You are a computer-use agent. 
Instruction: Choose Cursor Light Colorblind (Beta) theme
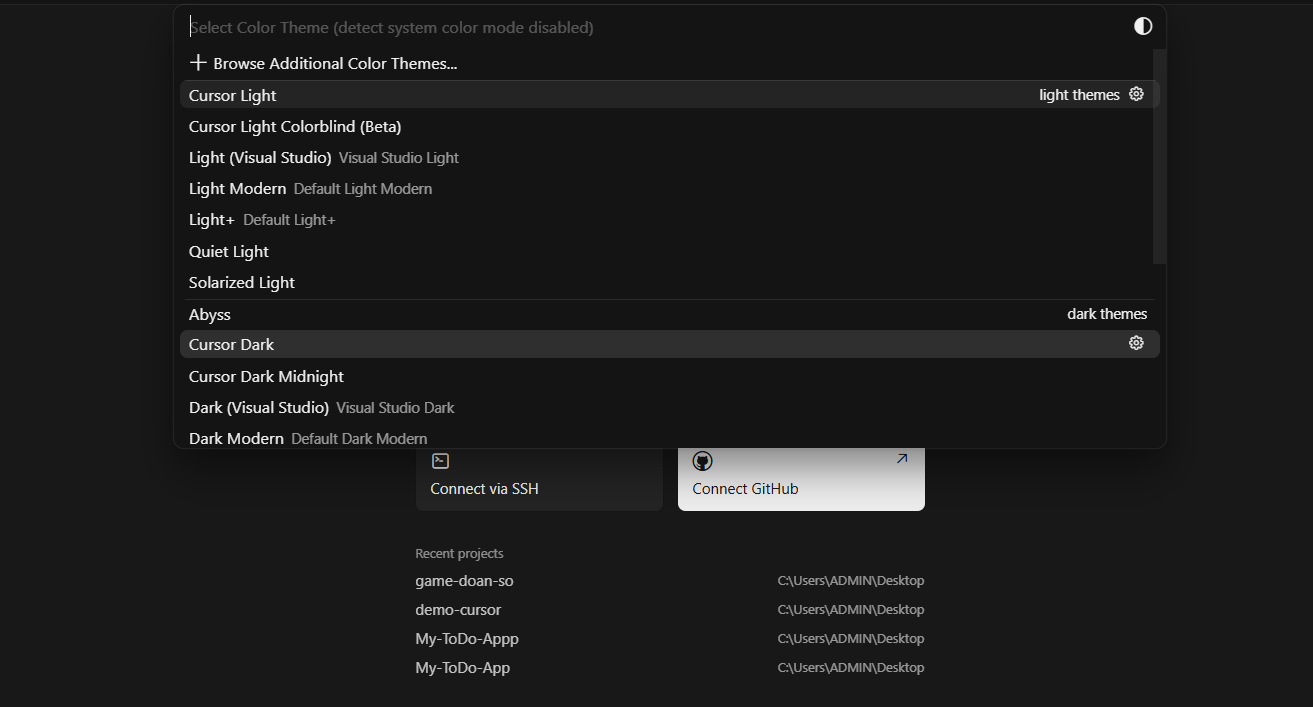669,126
